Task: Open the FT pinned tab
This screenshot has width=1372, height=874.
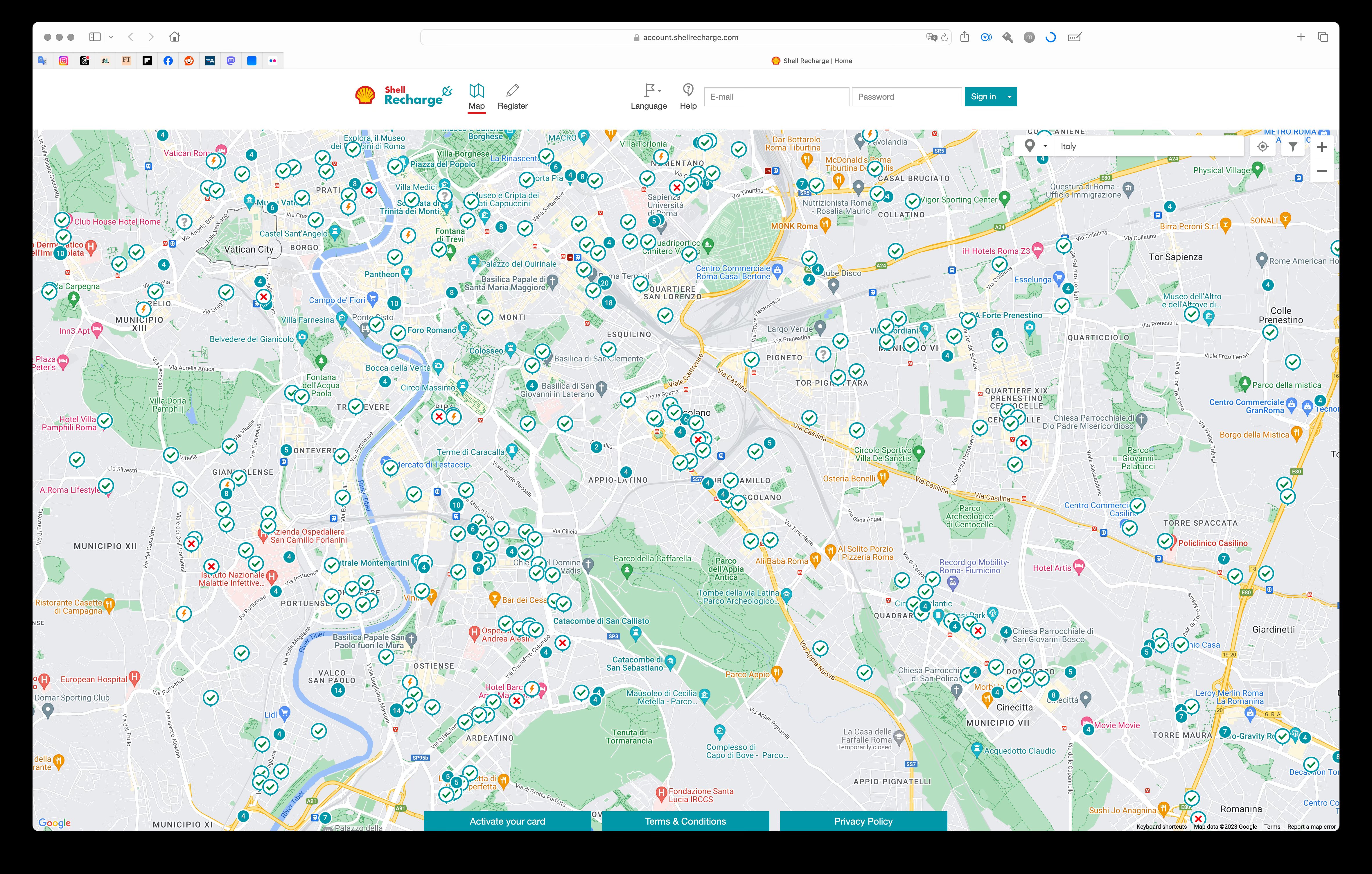Action: 127,60
